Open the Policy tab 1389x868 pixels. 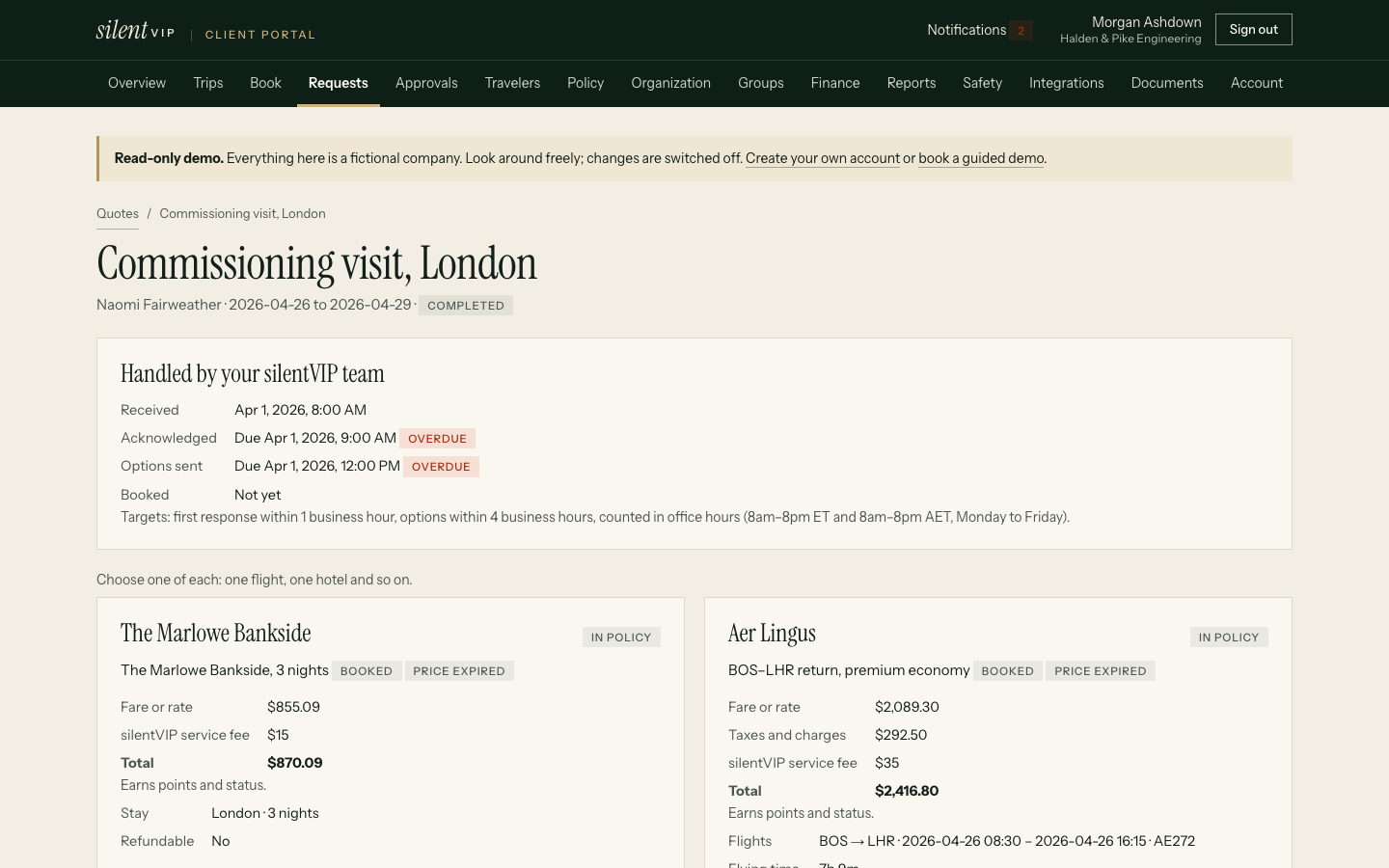point(586,83)
